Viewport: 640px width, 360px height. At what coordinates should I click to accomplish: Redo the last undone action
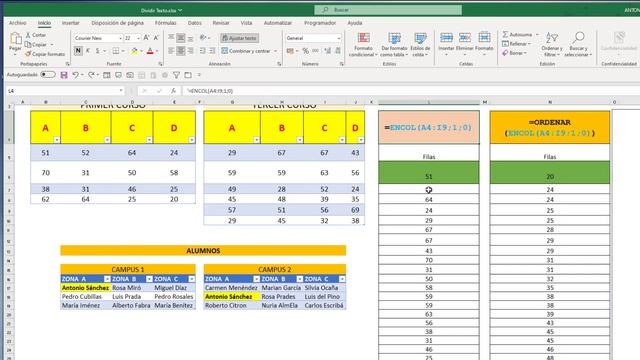point(91,75)
